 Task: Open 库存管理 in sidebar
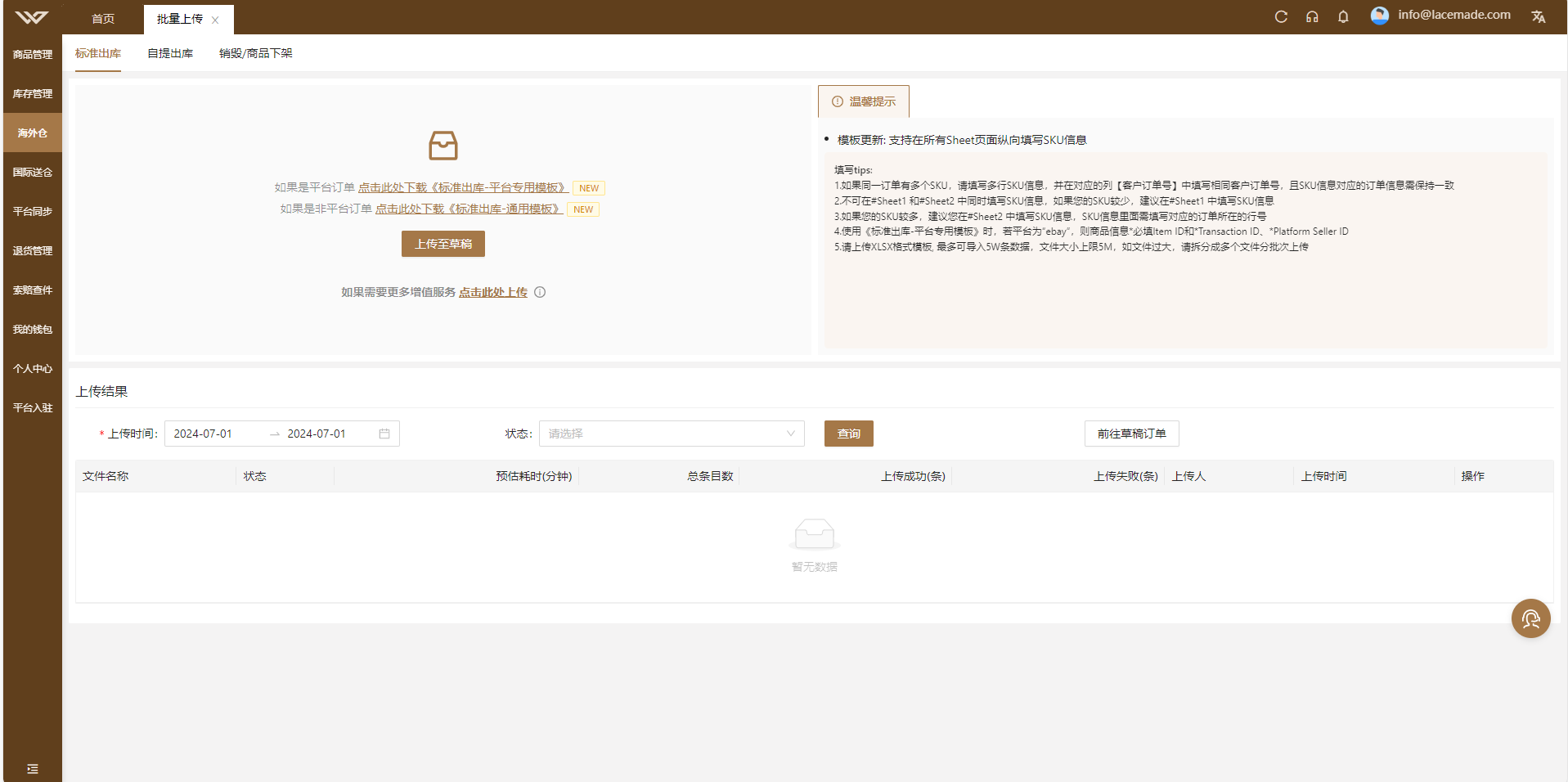tap(33, 93)
